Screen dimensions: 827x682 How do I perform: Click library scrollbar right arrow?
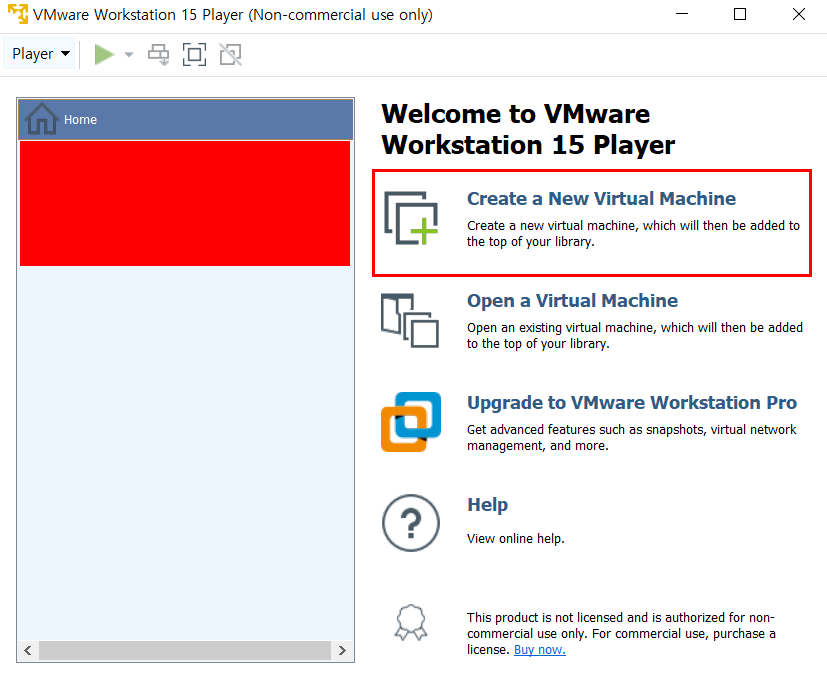click(342, 650)
